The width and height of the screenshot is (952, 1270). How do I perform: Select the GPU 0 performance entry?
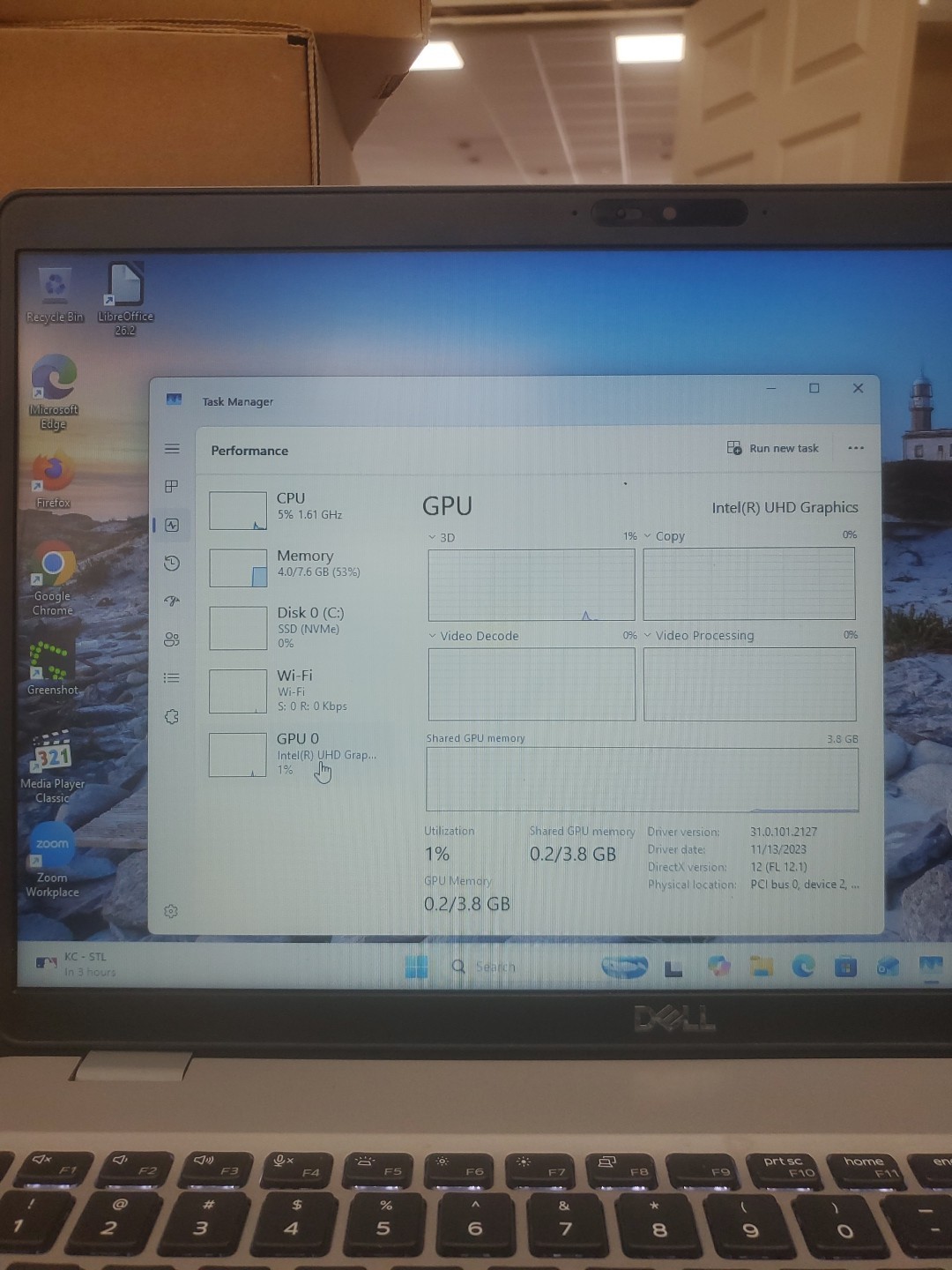295,754
